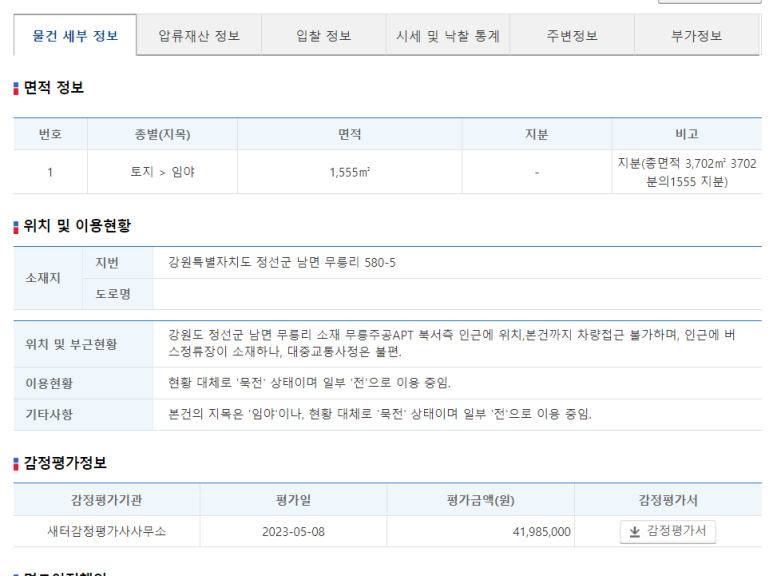The width and height of the screenshot is (773, 576).
Task: Click the 평가금액(원) column header
Action: tap(481, 500)
